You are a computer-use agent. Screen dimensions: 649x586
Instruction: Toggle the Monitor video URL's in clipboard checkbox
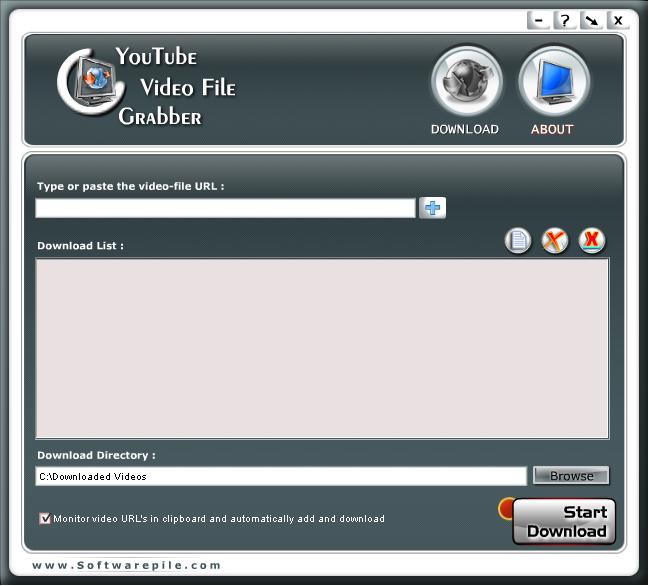tap(45, 518)
